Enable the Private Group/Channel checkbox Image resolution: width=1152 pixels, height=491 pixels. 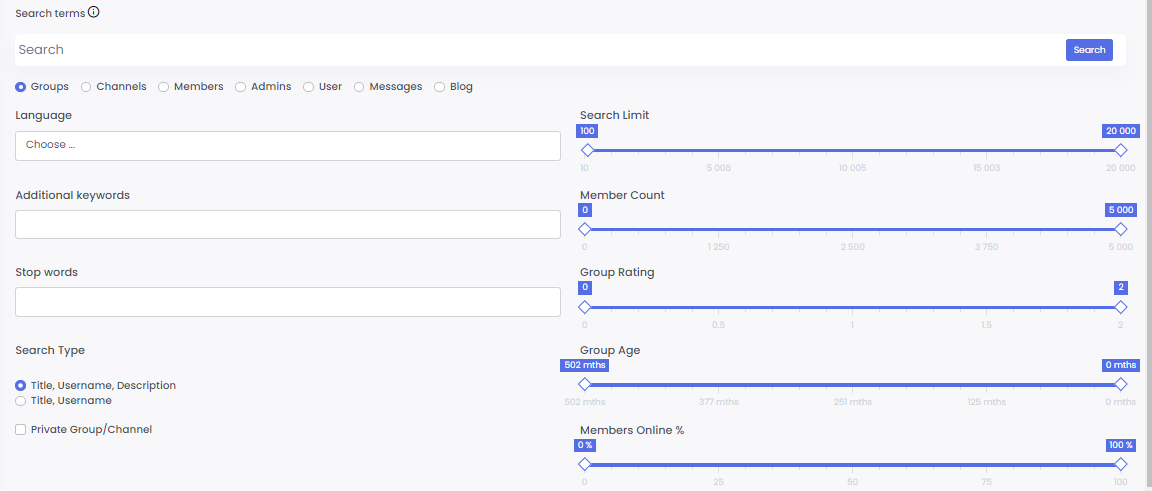(21, 430)
